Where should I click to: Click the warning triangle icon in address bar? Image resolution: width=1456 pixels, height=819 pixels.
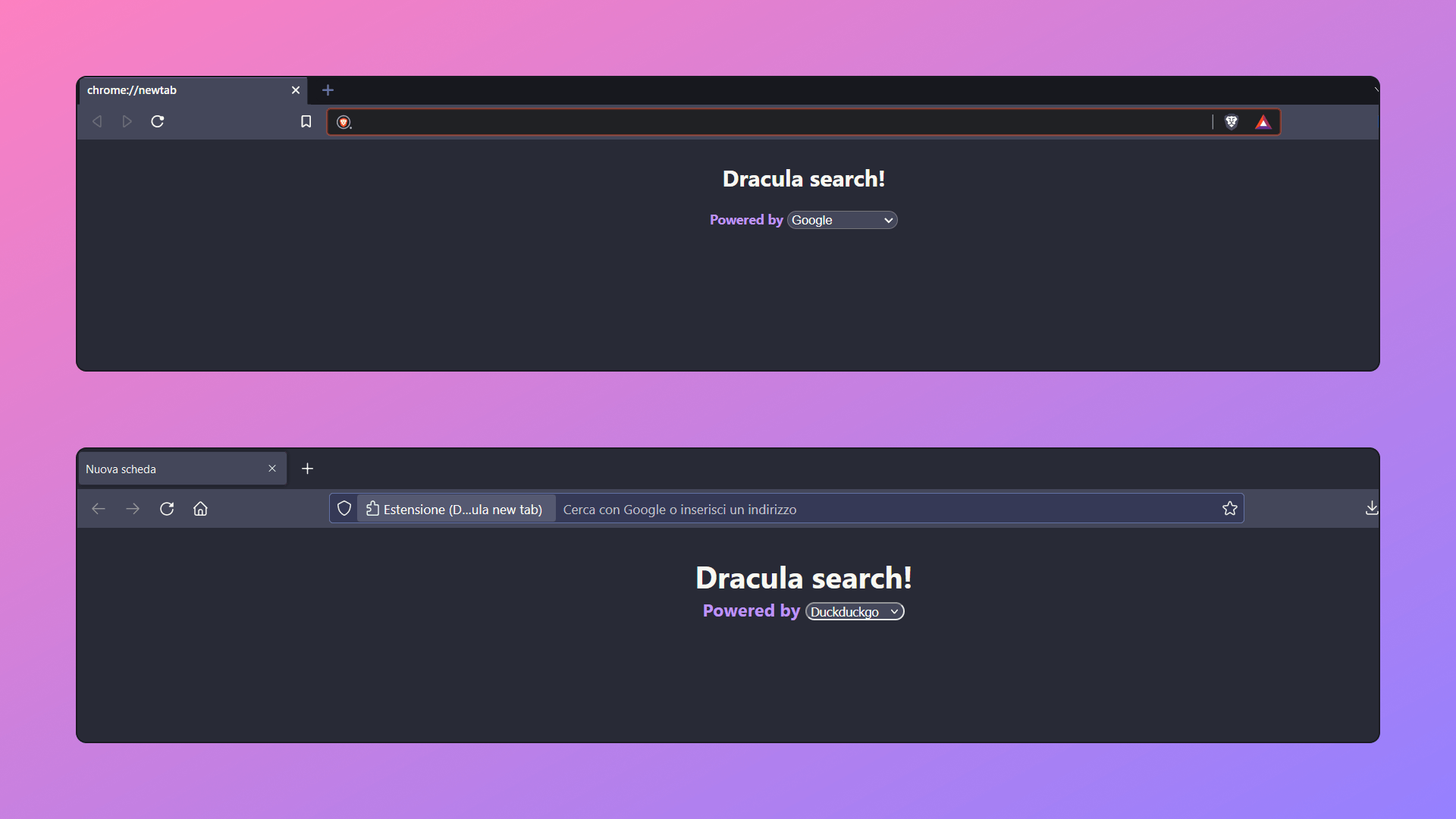point(1263,121)
